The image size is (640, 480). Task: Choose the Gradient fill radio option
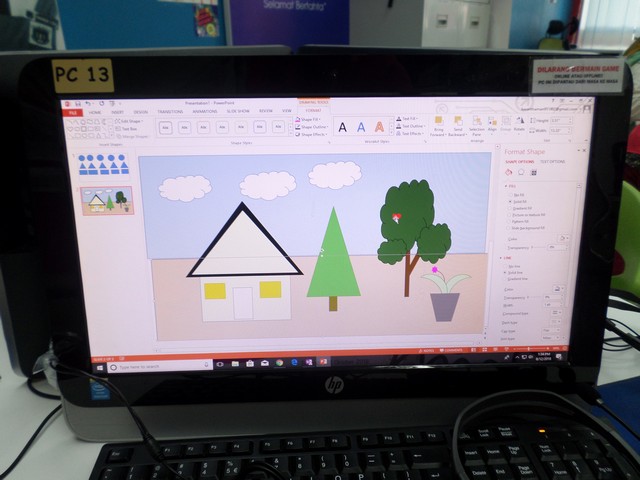tap(510, 208)
